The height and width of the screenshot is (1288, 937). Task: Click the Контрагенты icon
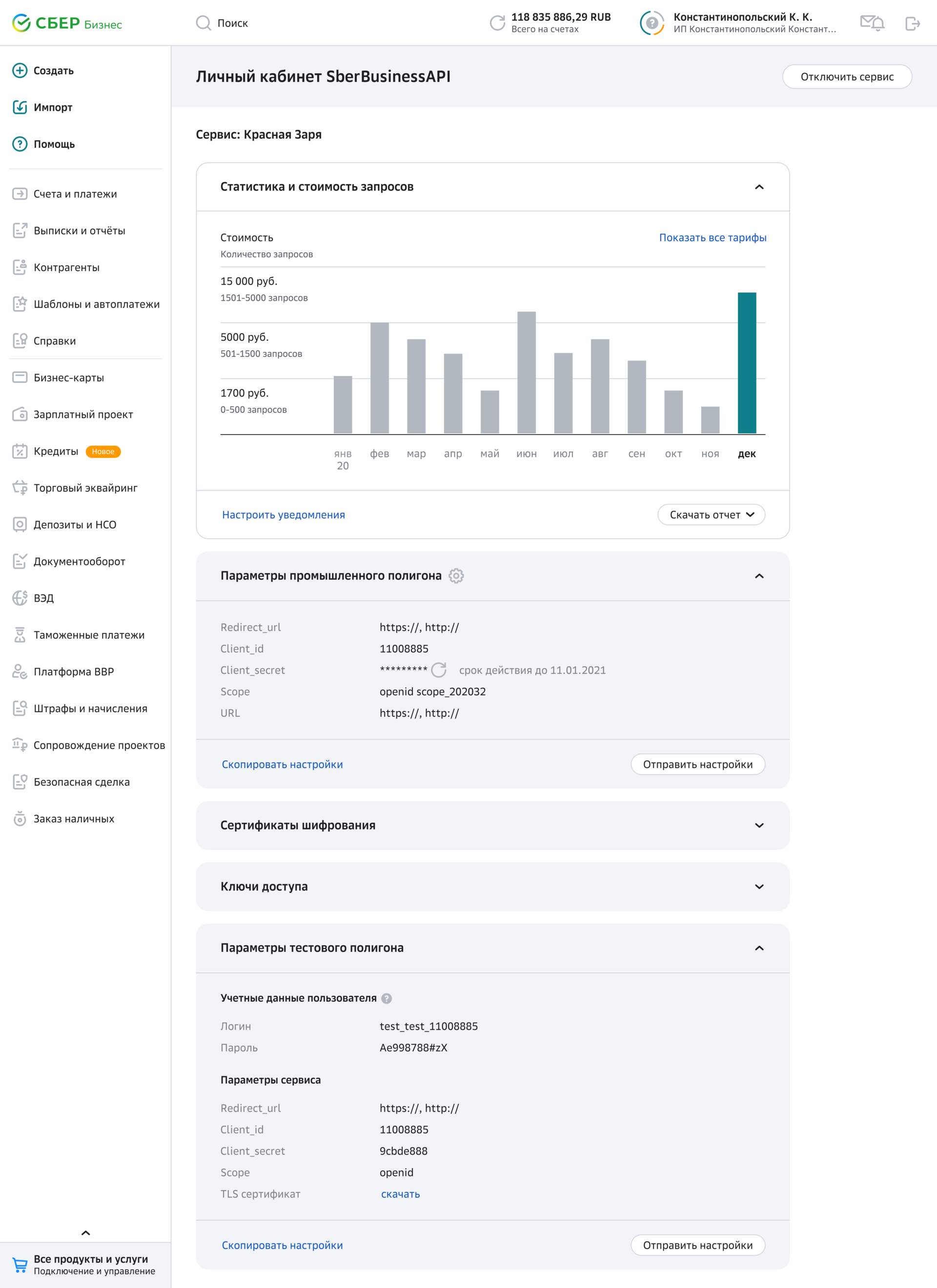click(x=20, y=268)
